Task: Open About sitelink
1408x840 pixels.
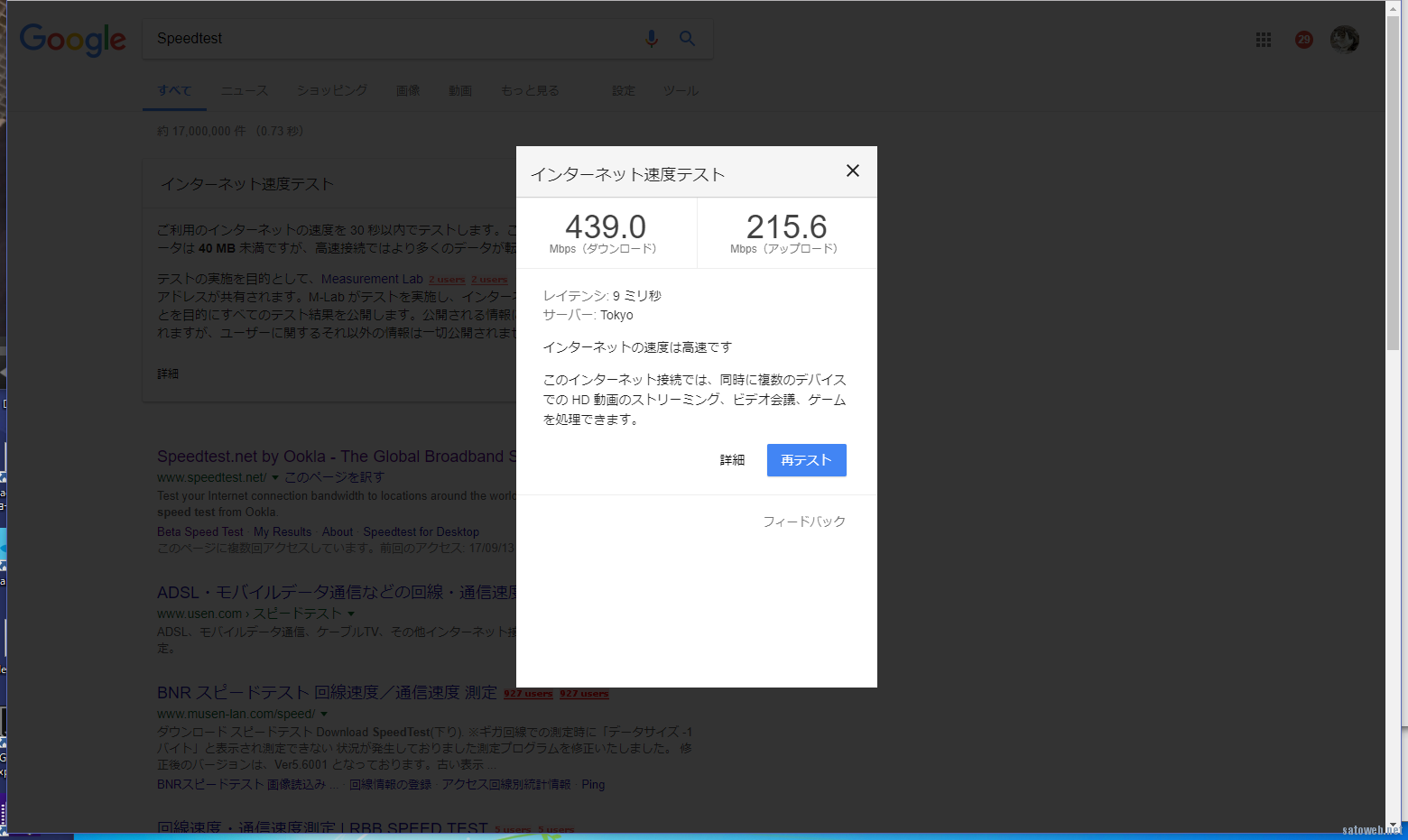Action: click(x=338, y=532)
